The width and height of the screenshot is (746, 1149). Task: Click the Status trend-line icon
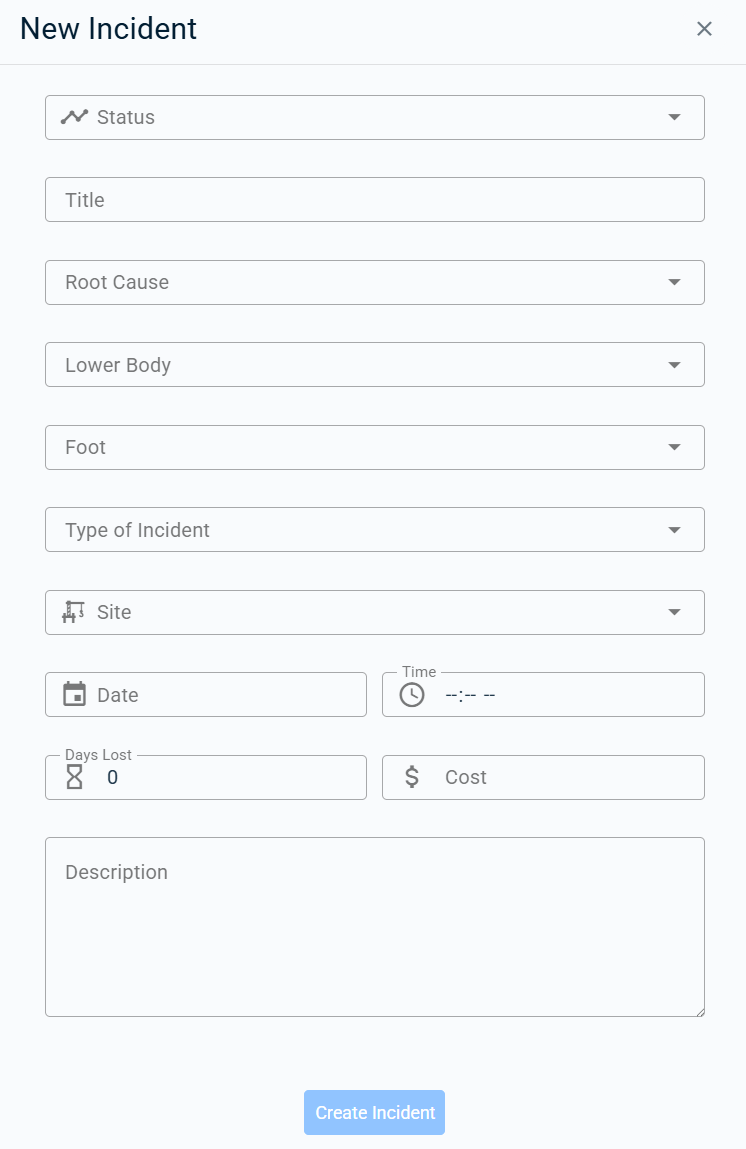click(74, 117)
